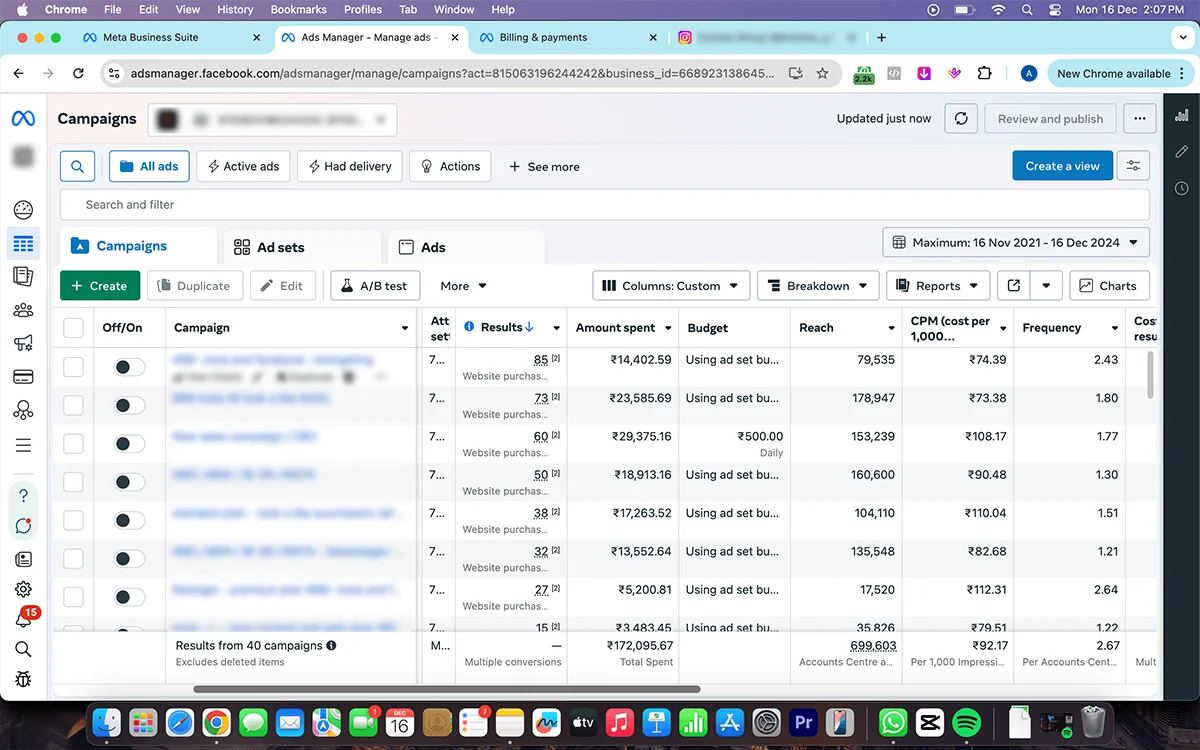Screen dimensions: 1200x750
Task: Open the Breakdown dropdown
Action: [817, 286]
